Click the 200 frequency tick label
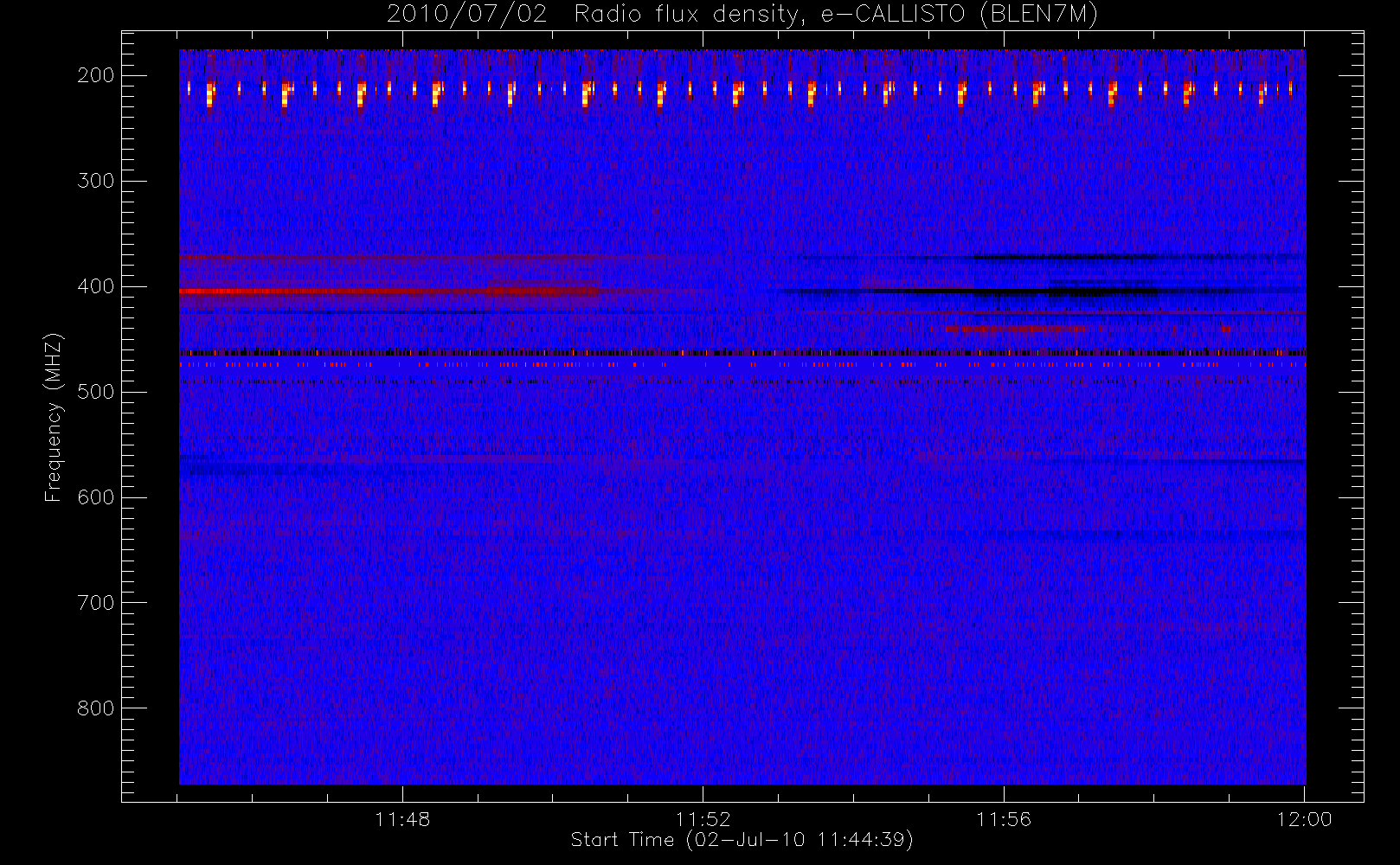Image resolution: width=1400 pixels, height=865 pixels. [x=96, y=75]
